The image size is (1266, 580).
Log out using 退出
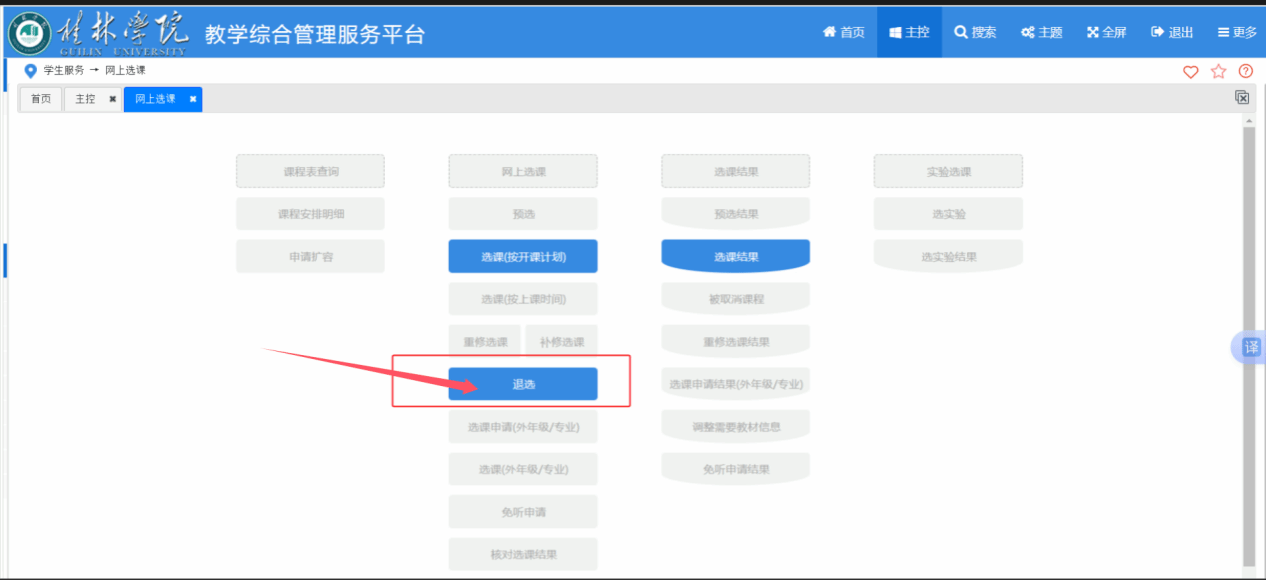[x=1172, y=32]
